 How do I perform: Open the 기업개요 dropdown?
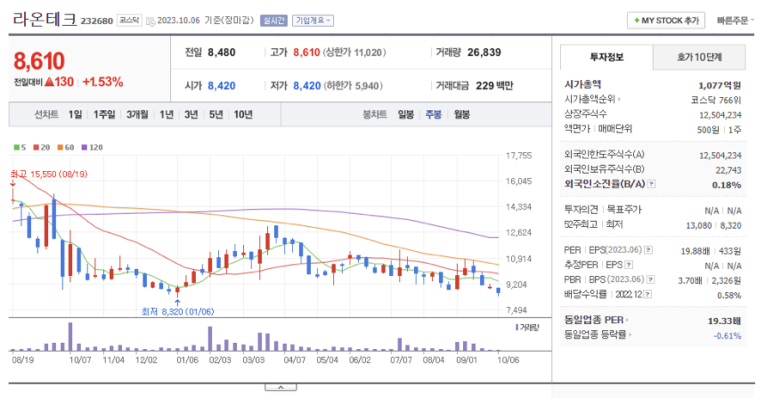(x=313, y=21)
